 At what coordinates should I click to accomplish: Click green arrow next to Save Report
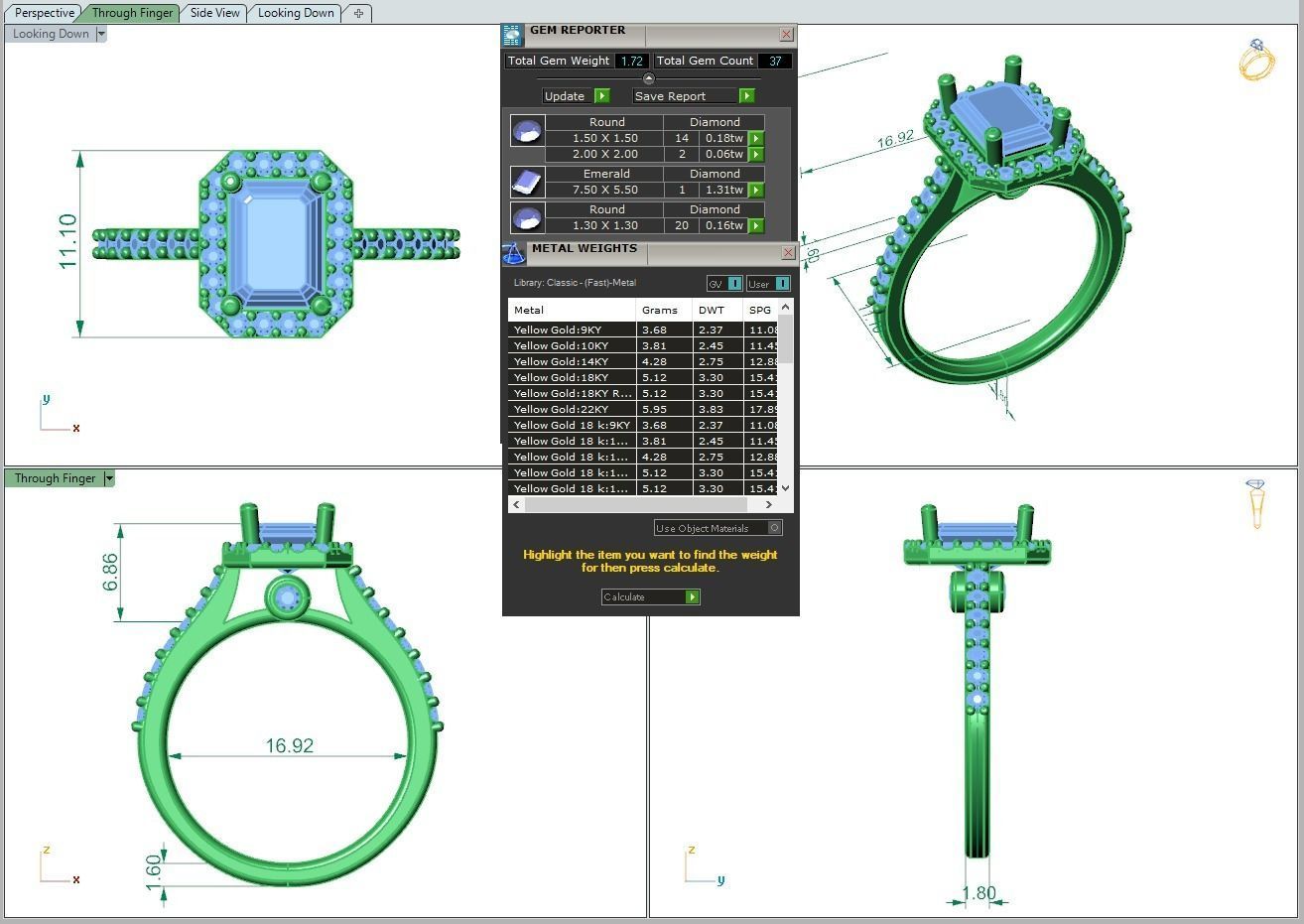[747, 95]
